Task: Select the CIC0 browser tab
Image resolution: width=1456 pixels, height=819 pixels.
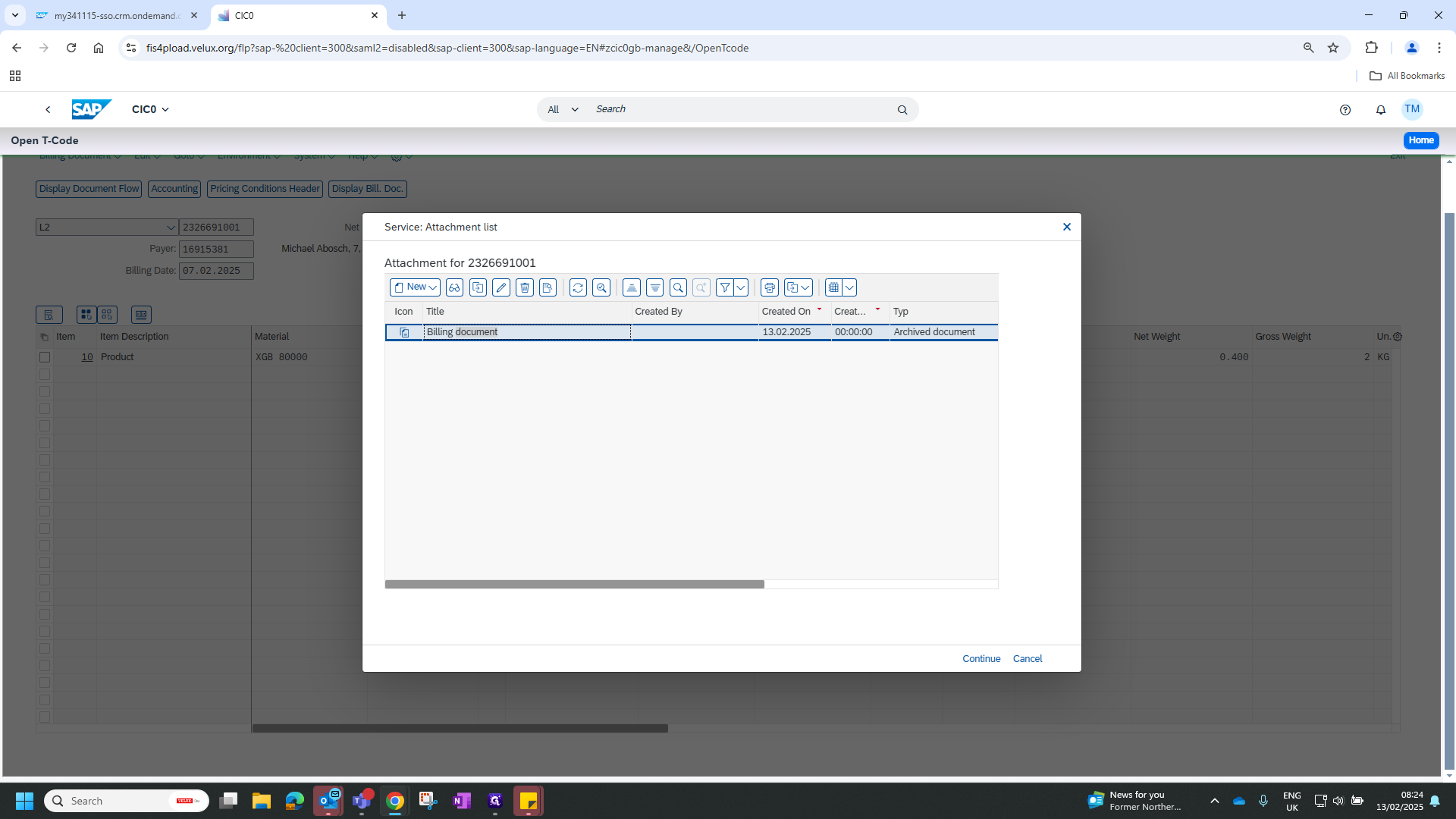Action: click(297, 16)
